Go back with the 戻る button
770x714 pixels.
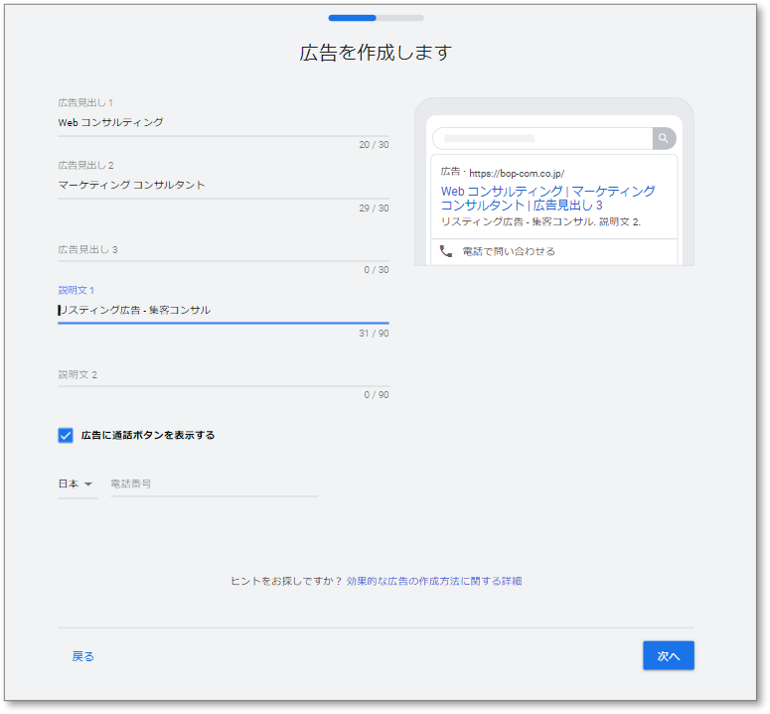(x=83, y=656)
